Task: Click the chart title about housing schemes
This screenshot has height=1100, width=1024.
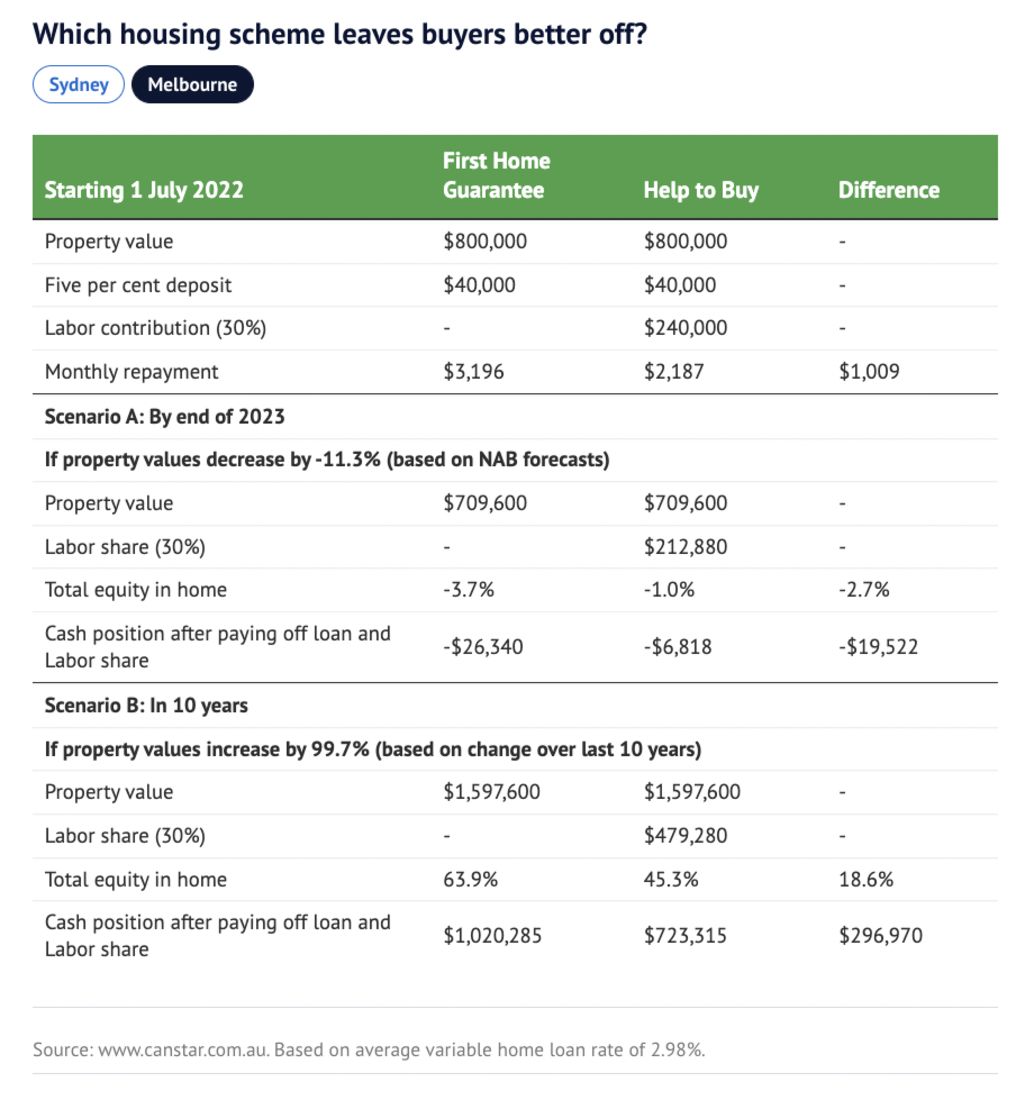Action: click(x=339, y=33)
